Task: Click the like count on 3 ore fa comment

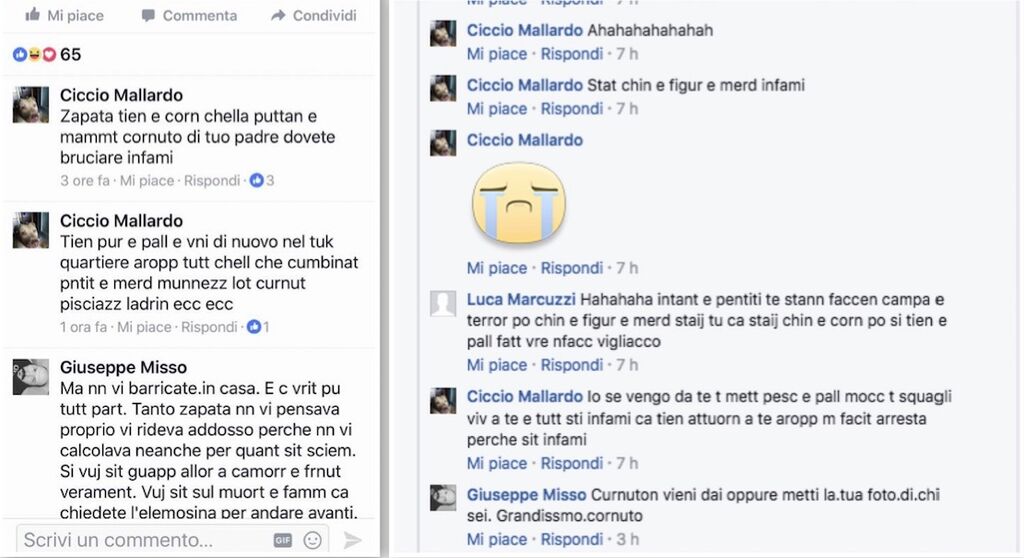Action: coord(262,180)
